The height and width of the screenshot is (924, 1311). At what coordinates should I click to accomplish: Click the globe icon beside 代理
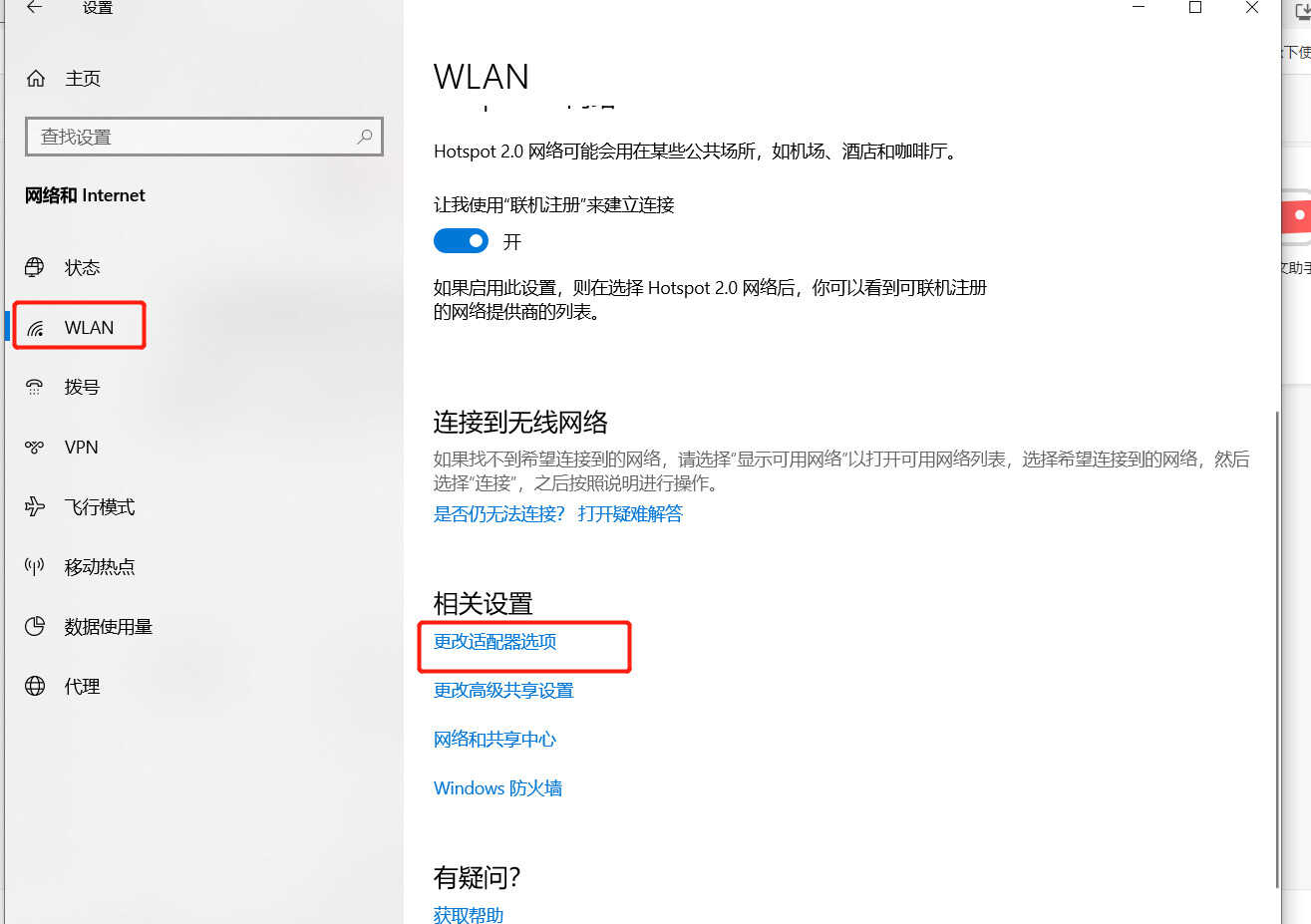coord(35,686)
